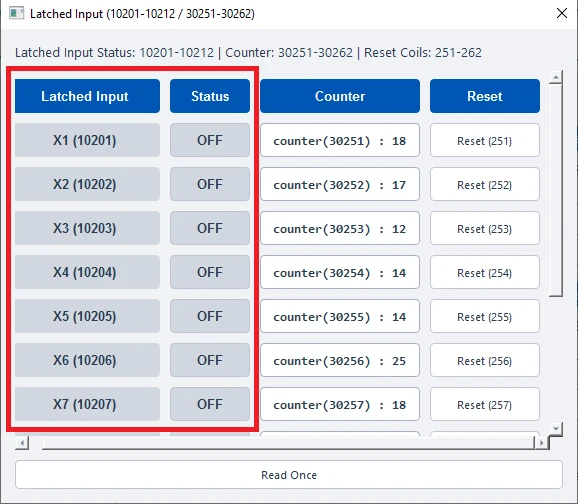Click the Counter column header
This screenshot has width=579, height=504.
(x=340, y=96)
